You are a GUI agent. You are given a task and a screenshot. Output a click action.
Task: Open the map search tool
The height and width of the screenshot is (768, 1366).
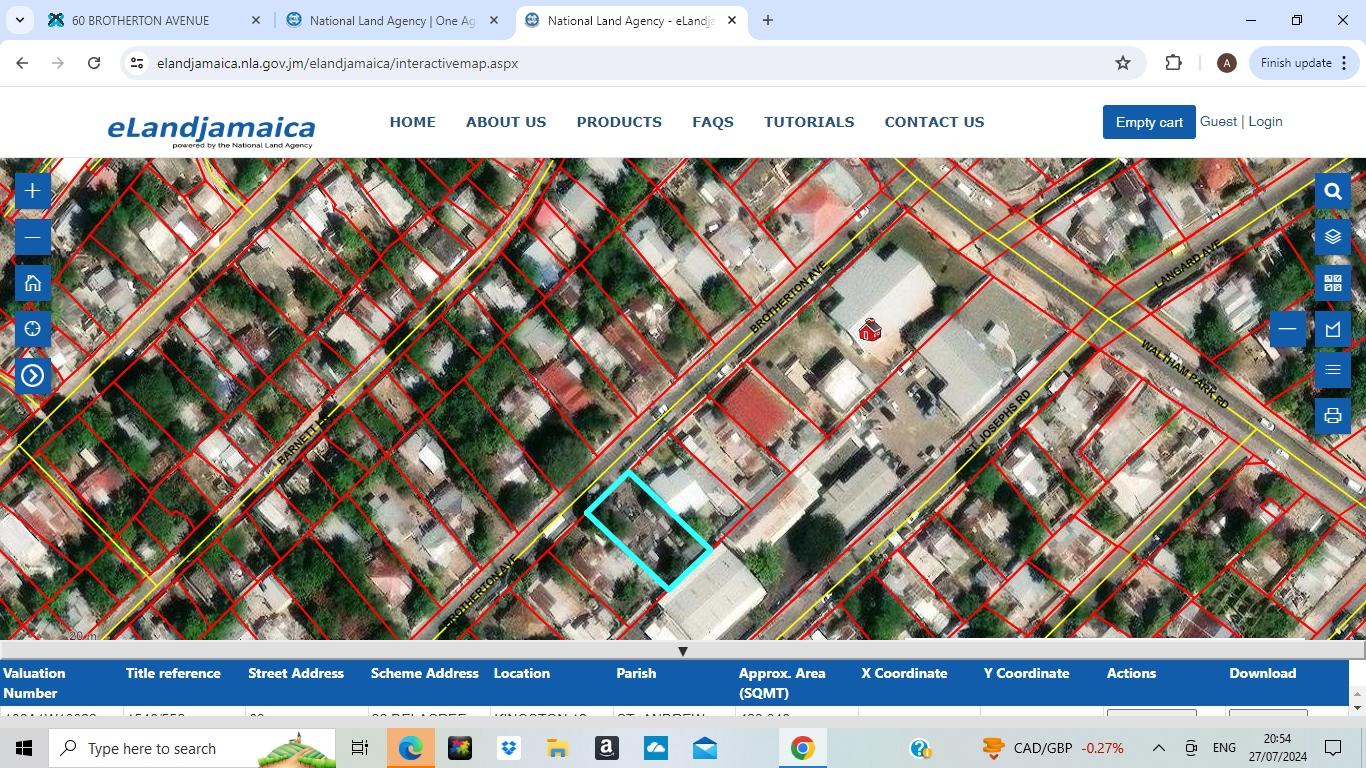point(1333,191)
